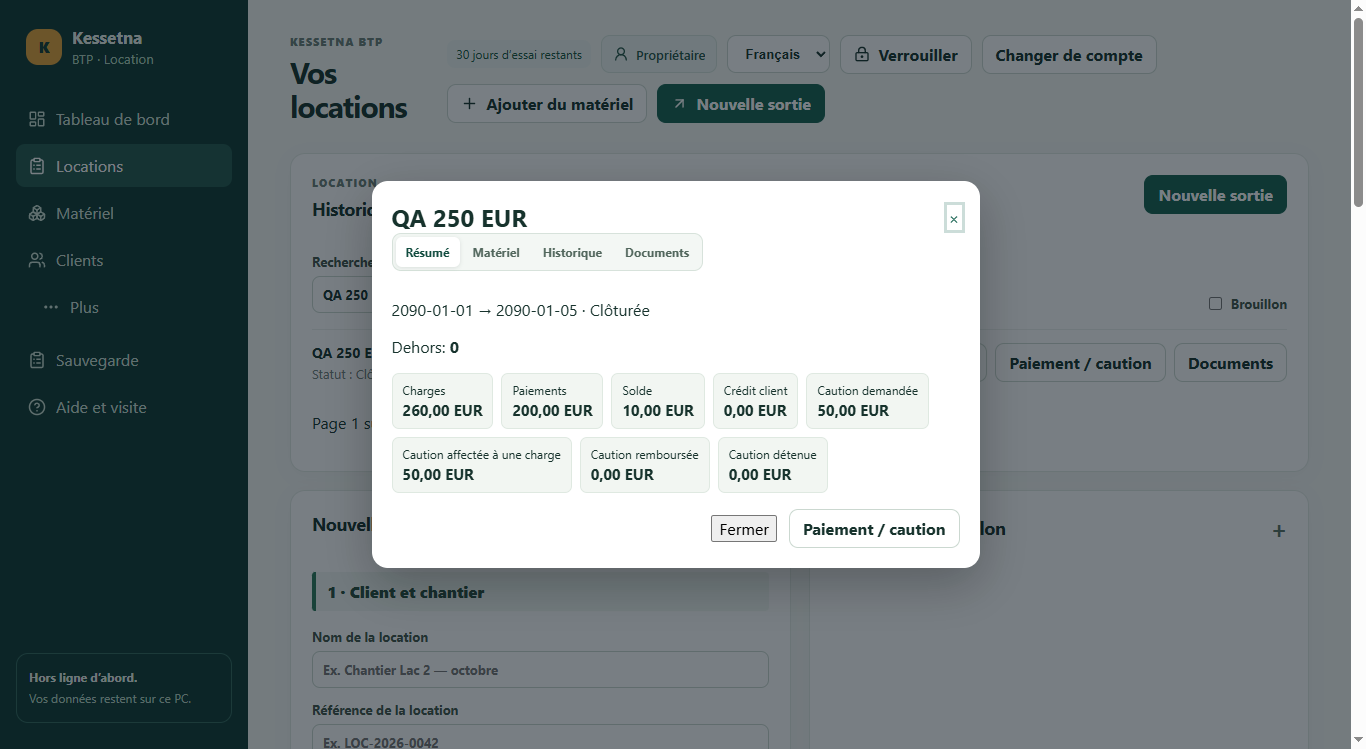Open the Historique tab
This screenshot has width=1366, height=749.
pos(572,253)
